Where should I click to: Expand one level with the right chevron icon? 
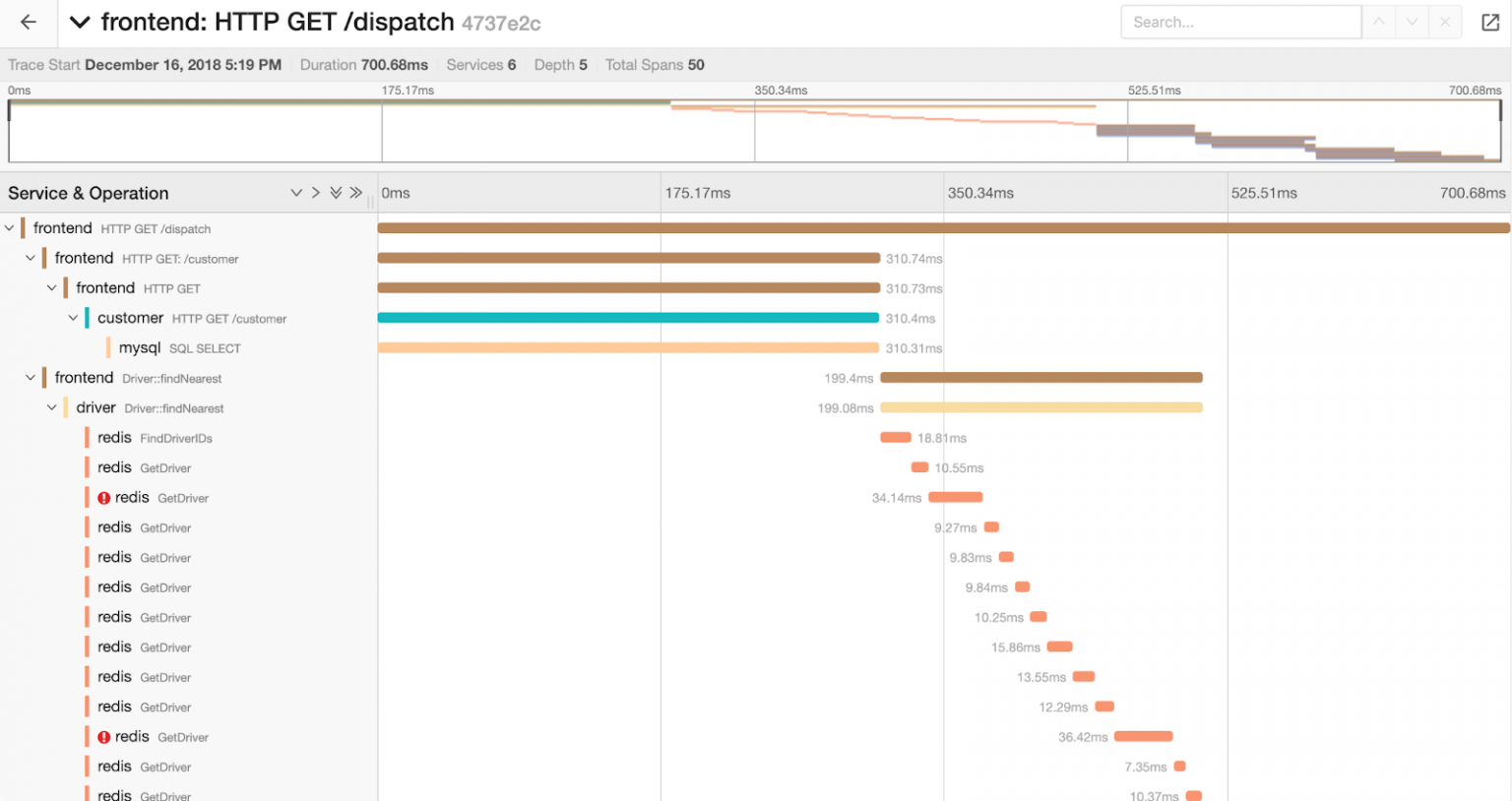pyautogui.click(x=317, y=193)
